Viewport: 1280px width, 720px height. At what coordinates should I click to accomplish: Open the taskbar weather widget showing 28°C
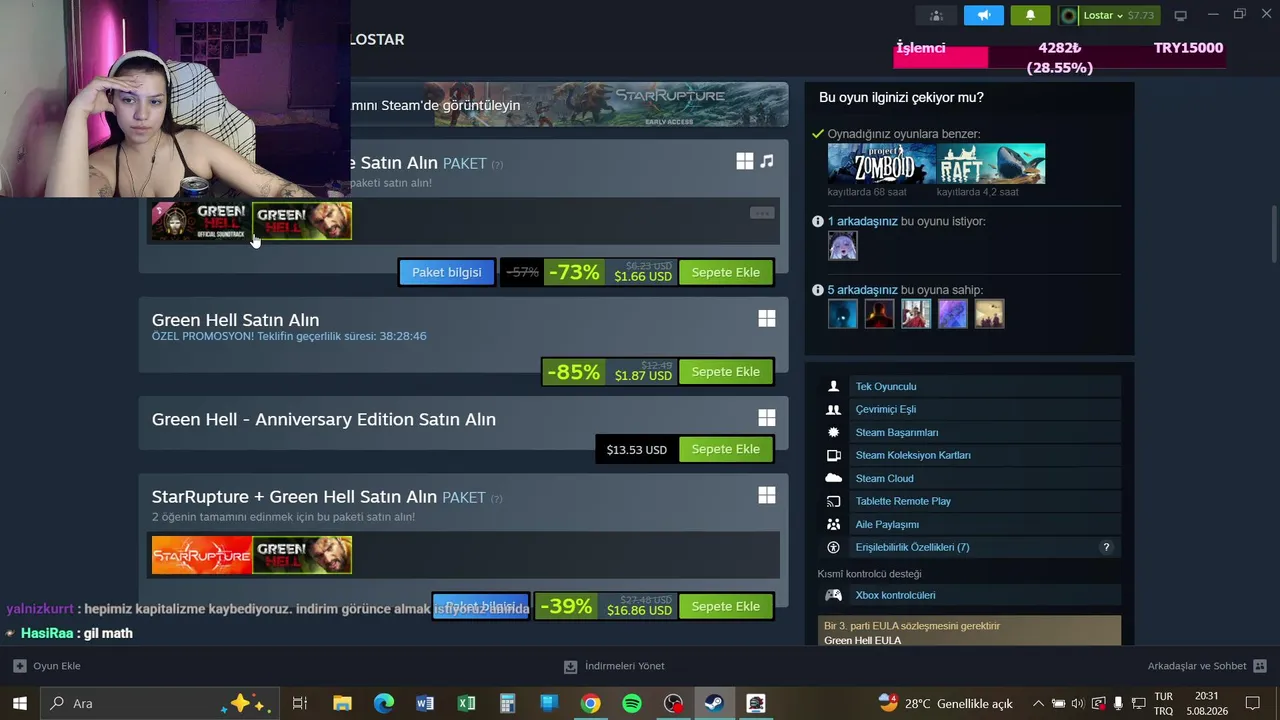(x=945, y=703)
